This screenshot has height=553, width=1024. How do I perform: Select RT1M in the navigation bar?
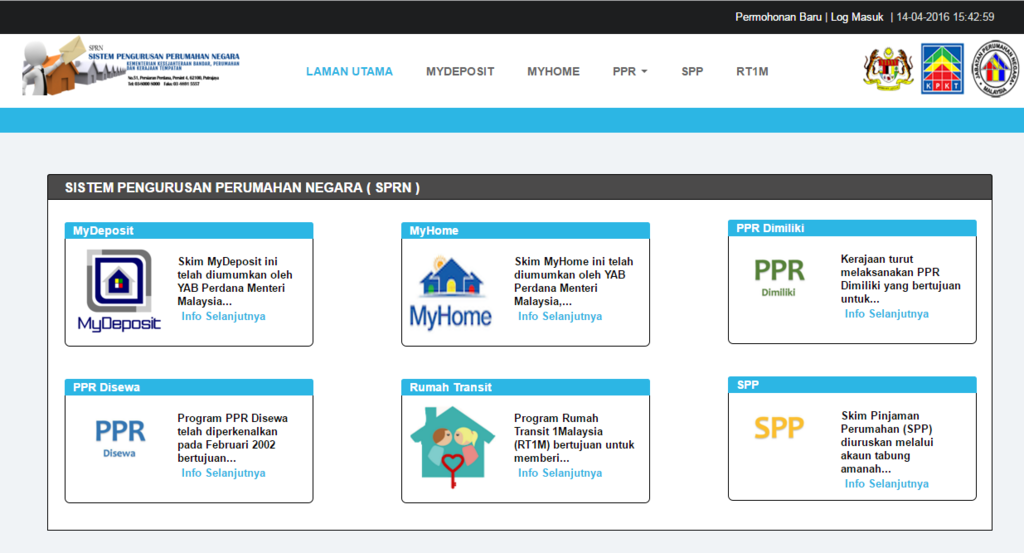click(x=752, y=72)
